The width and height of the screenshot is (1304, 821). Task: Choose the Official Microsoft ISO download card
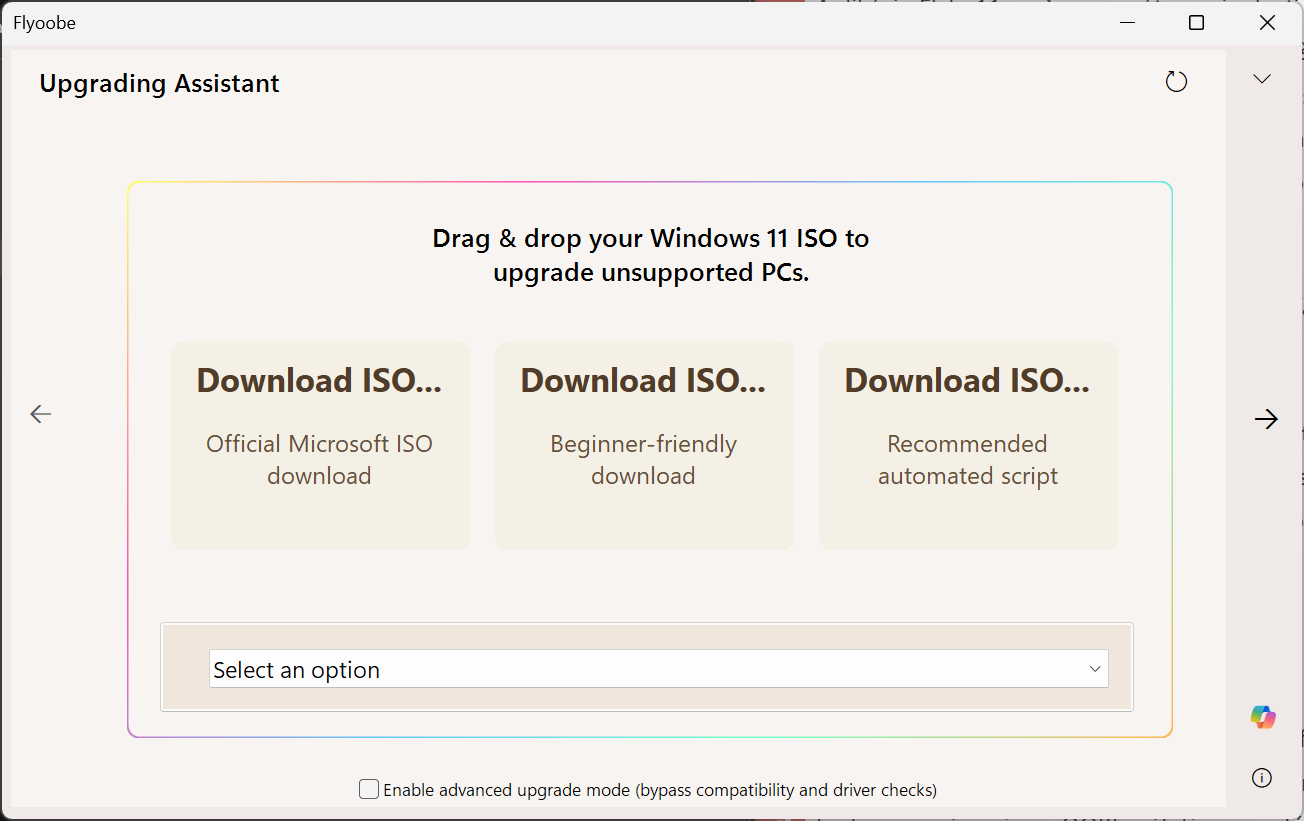pos(320,446)
